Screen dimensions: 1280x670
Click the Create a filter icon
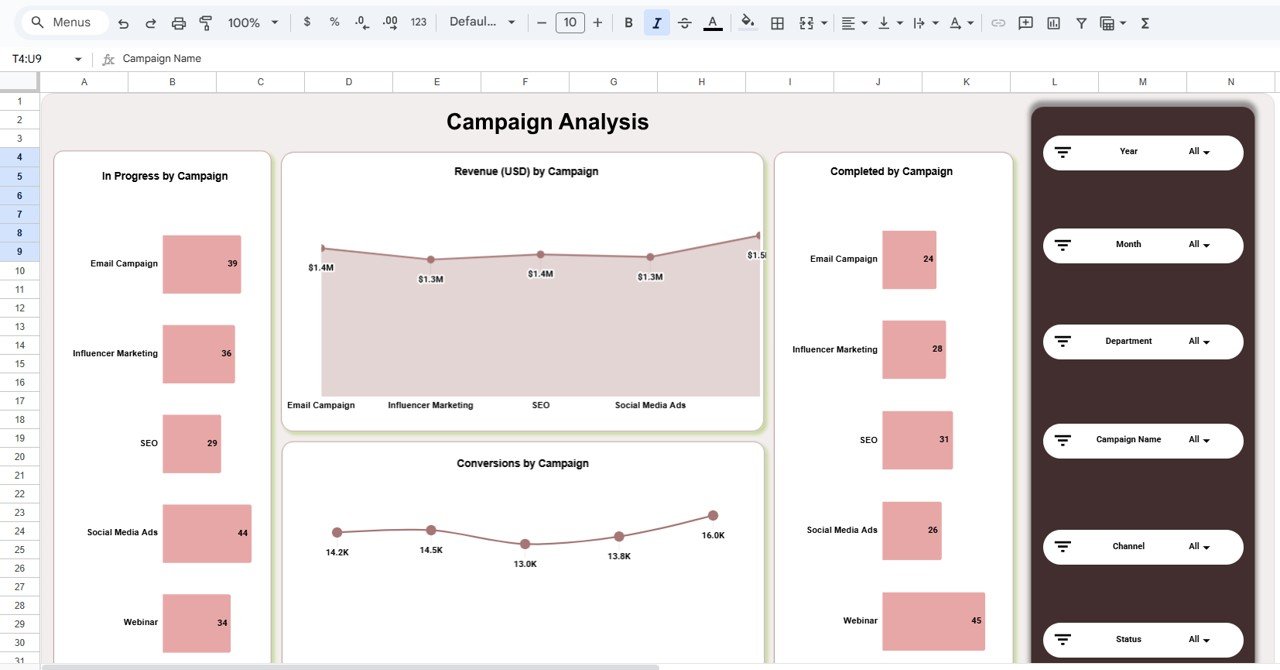1081,22
